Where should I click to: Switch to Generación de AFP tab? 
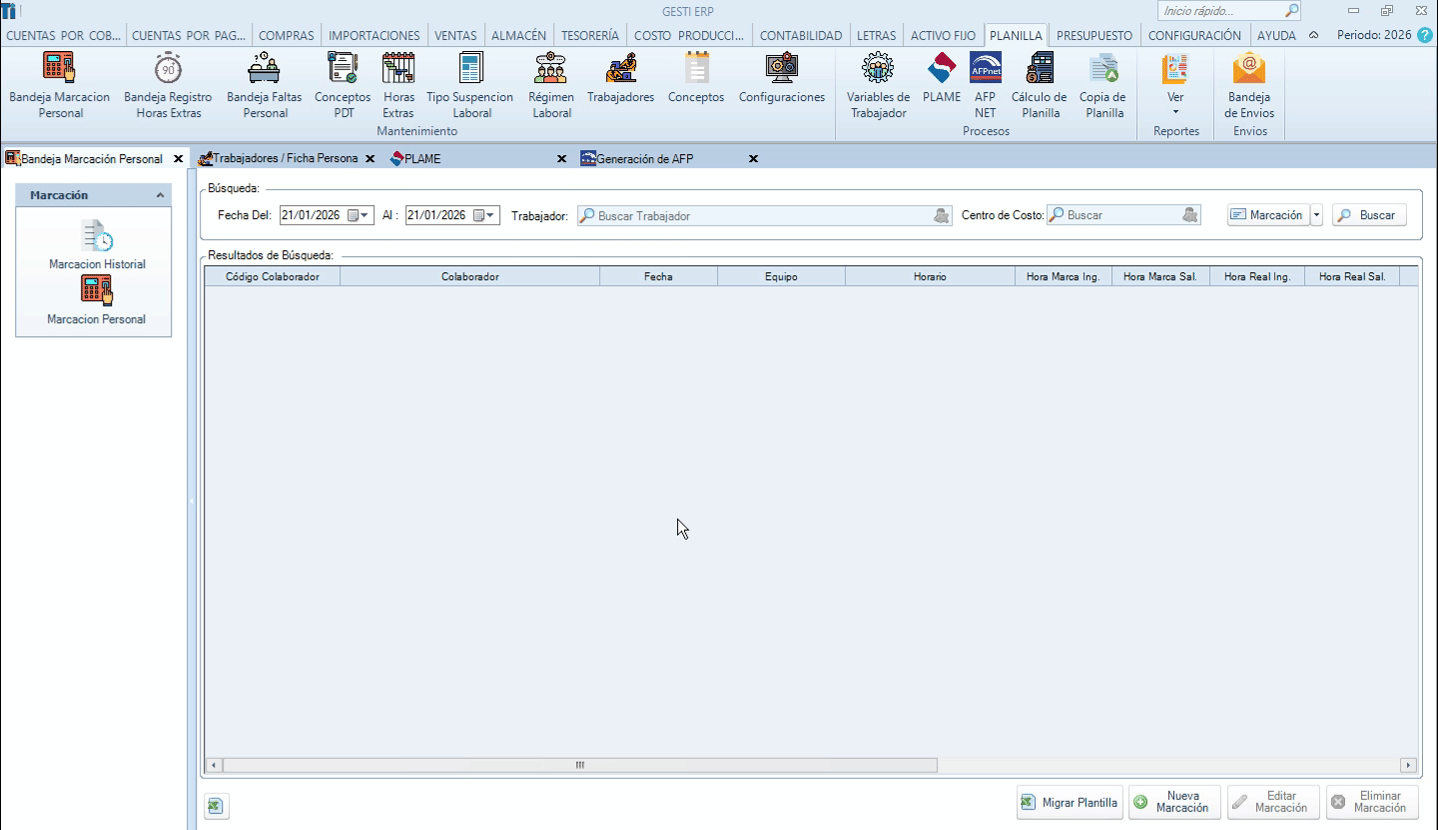[x=644, y=159]
